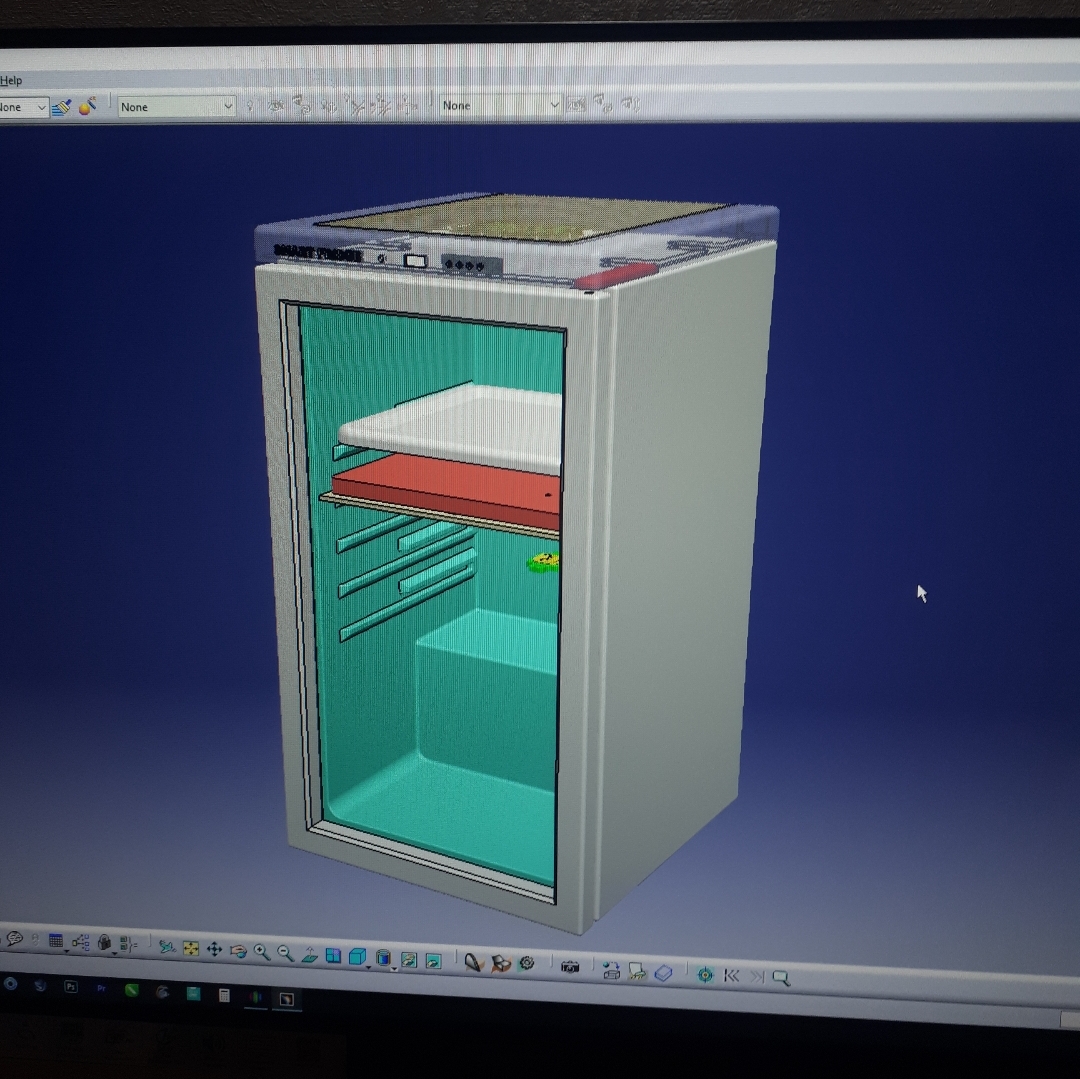Screen dimensions: 1080x1079
Task: Click the tree structure icon
Action: pyautogui.click(x=81, y=943)
